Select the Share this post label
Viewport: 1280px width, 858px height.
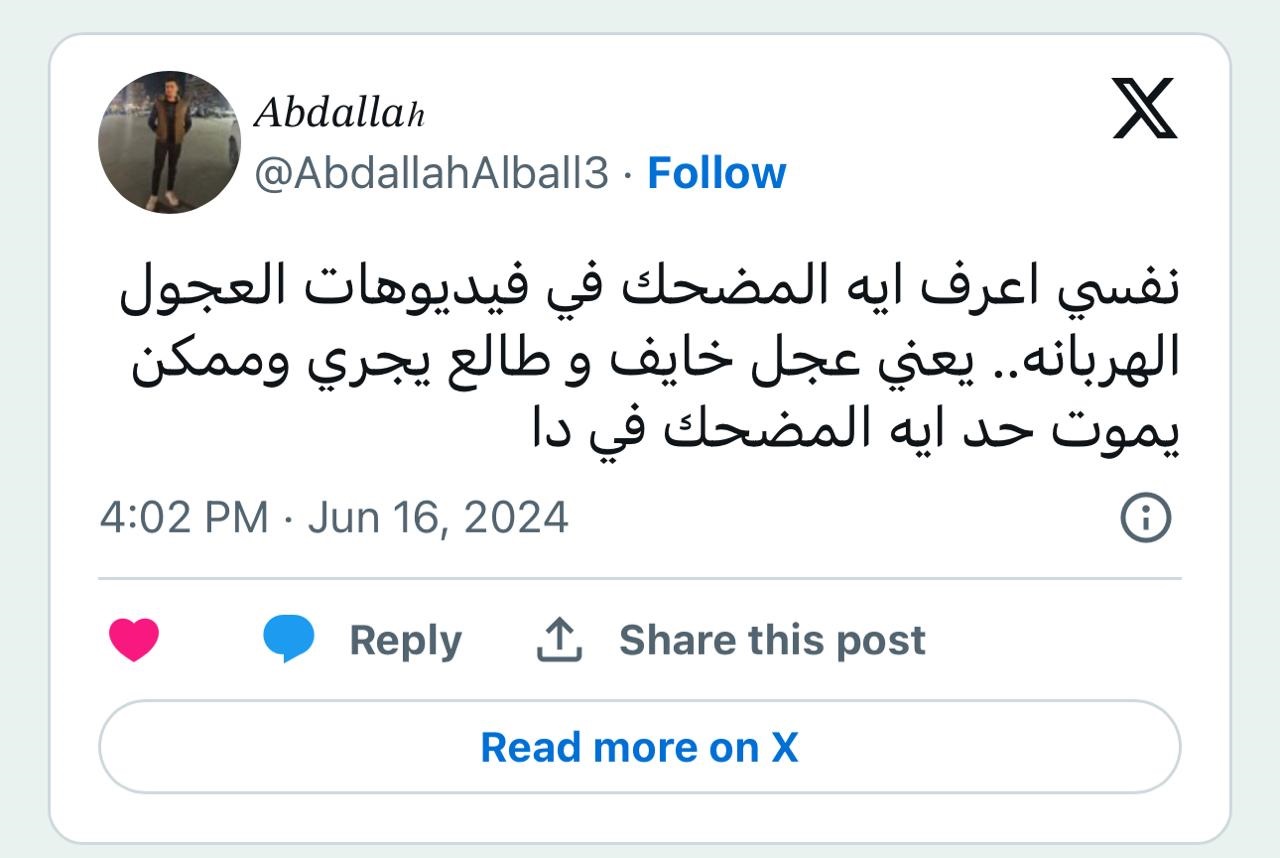pyautogui.click(x=772, y=640)
